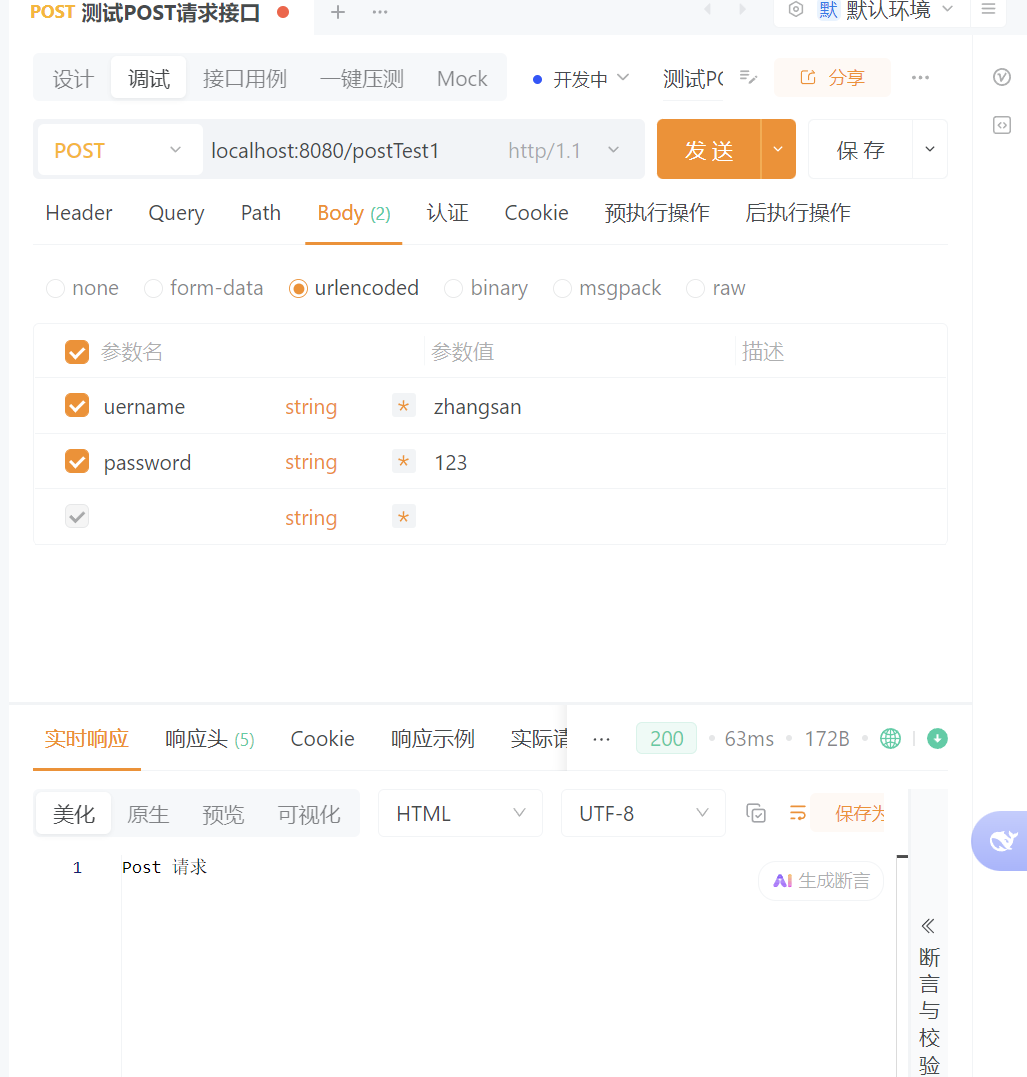The image size is (1027, 1077).
Task: Click the 200 status code badge
Action: 666,738
